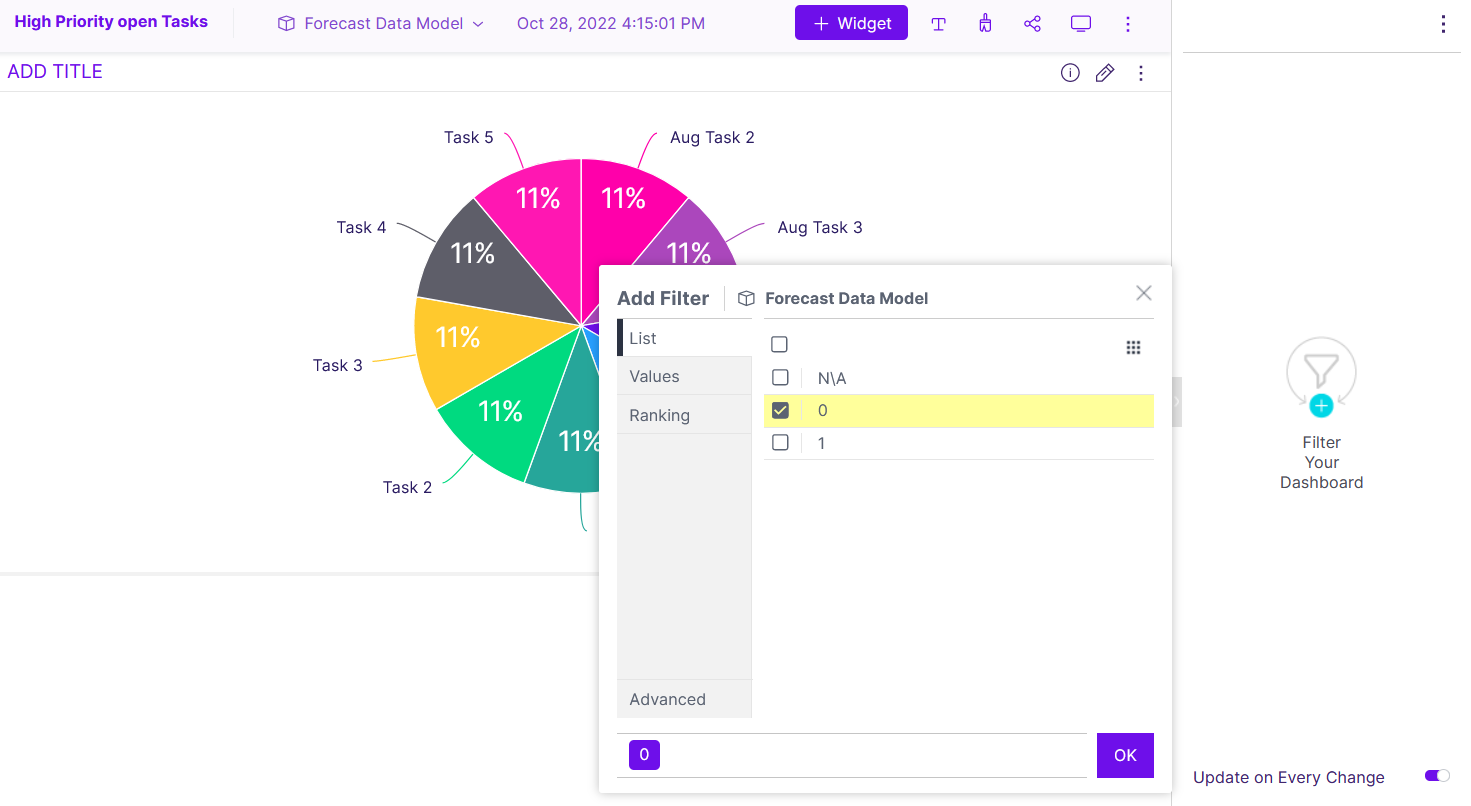Open TV display mode from the toolbar
Viewport: 1471px width, 806px height.
click(x=1080, y=23)
